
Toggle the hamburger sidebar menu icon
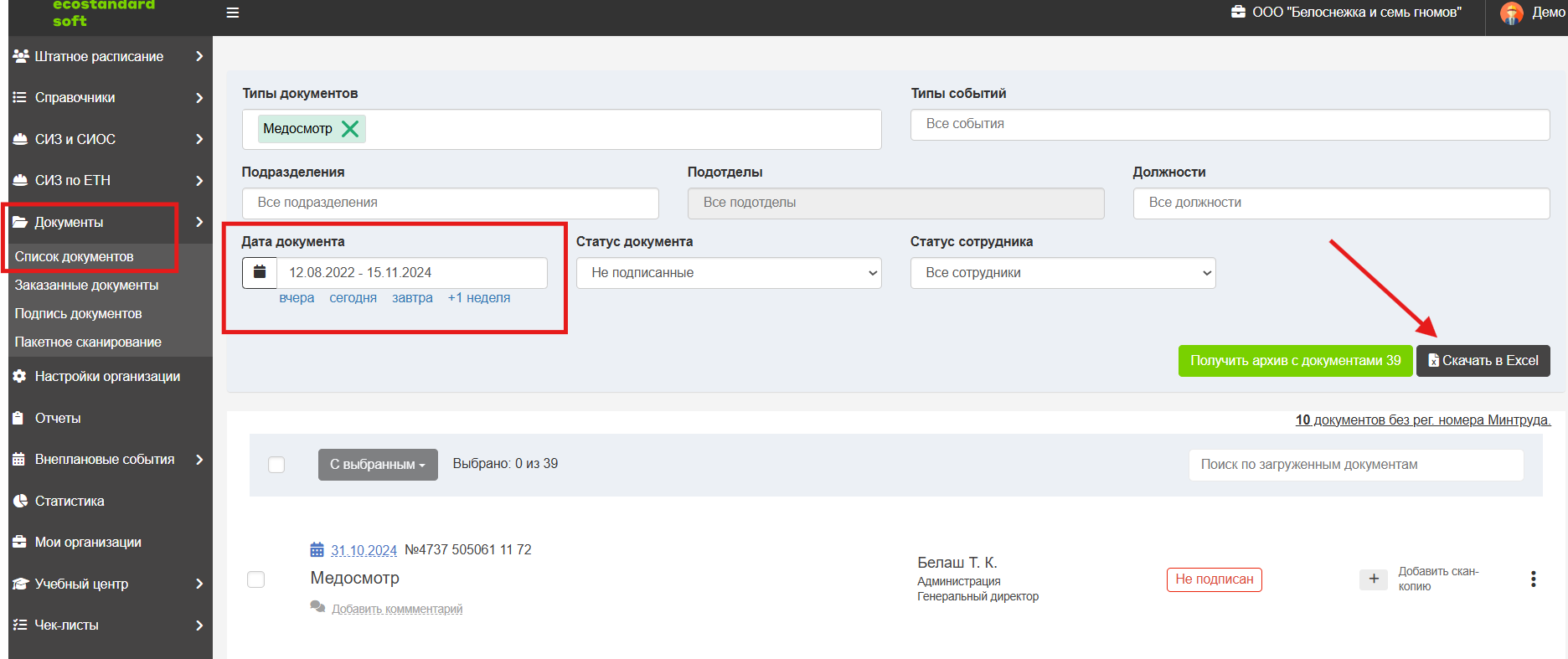233,13
